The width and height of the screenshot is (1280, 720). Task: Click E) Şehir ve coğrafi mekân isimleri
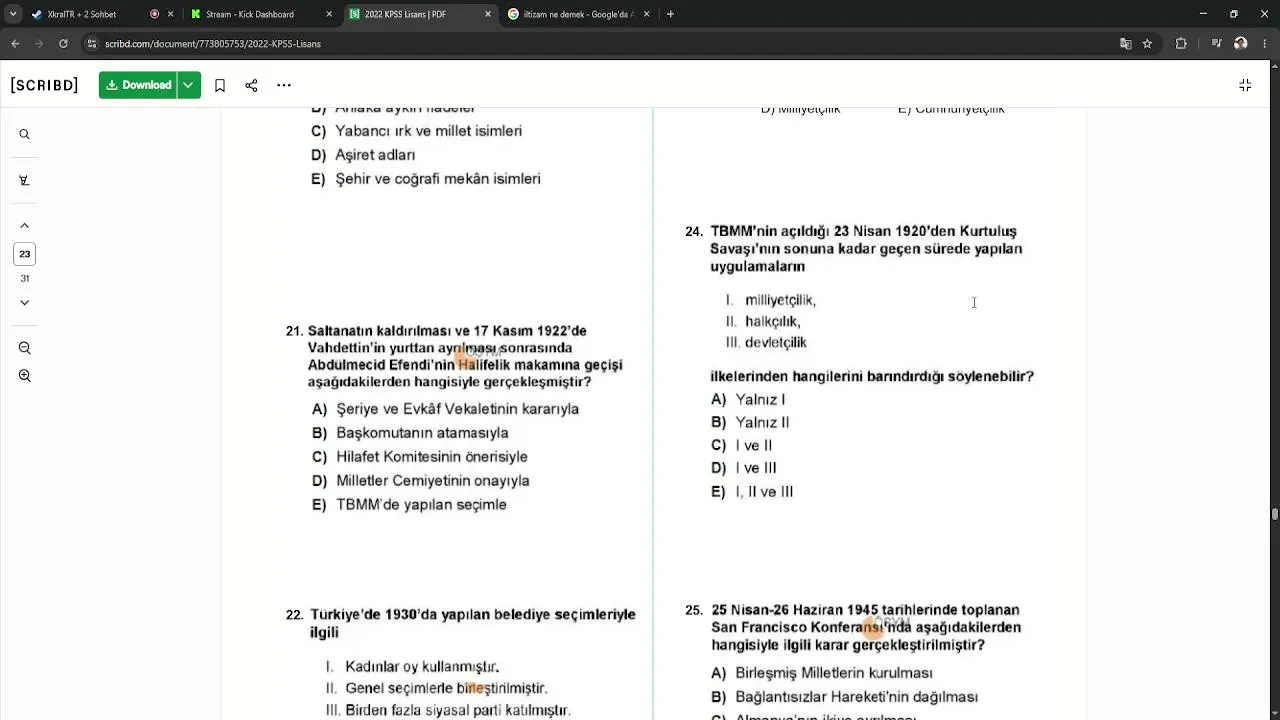426,179
